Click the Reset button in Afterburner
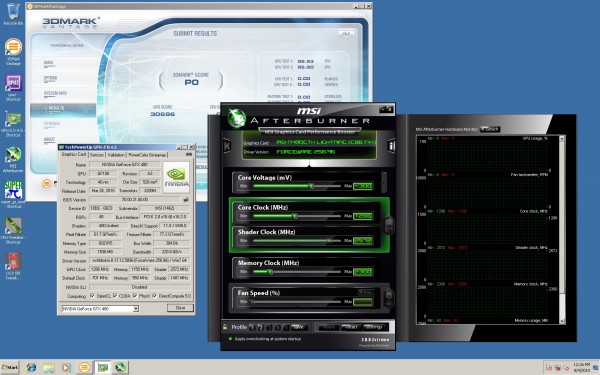This screenshot has width=600, height=375. click(351, 327)
